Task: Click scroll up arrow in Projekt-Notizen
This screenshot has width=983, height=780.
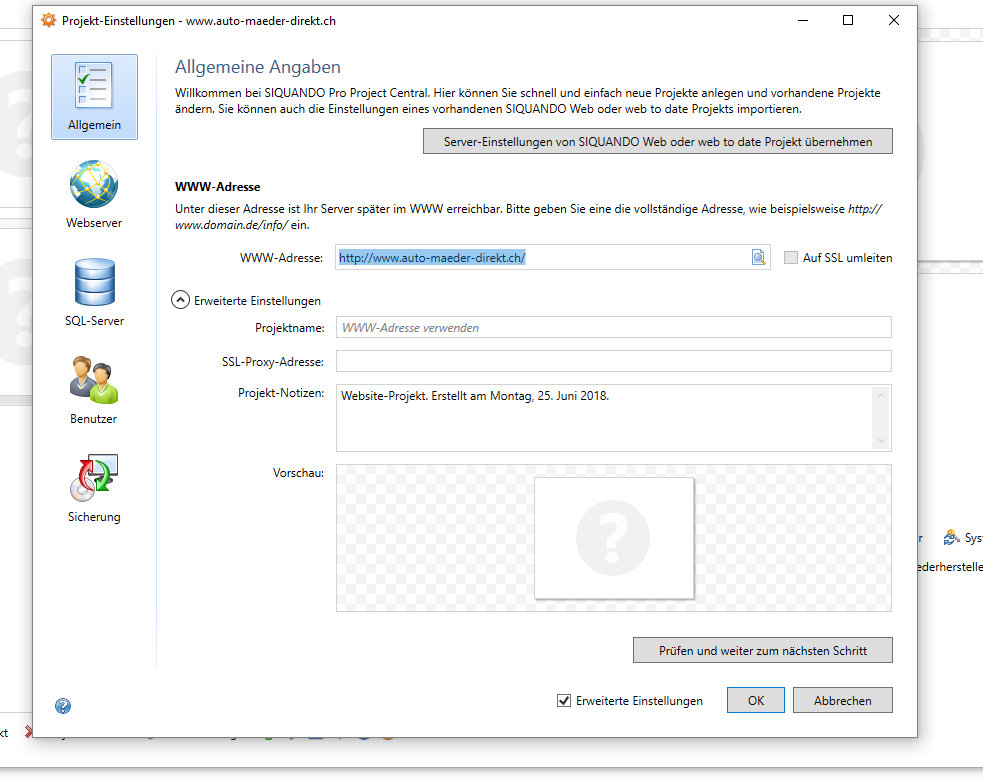Action: [881, 395]
